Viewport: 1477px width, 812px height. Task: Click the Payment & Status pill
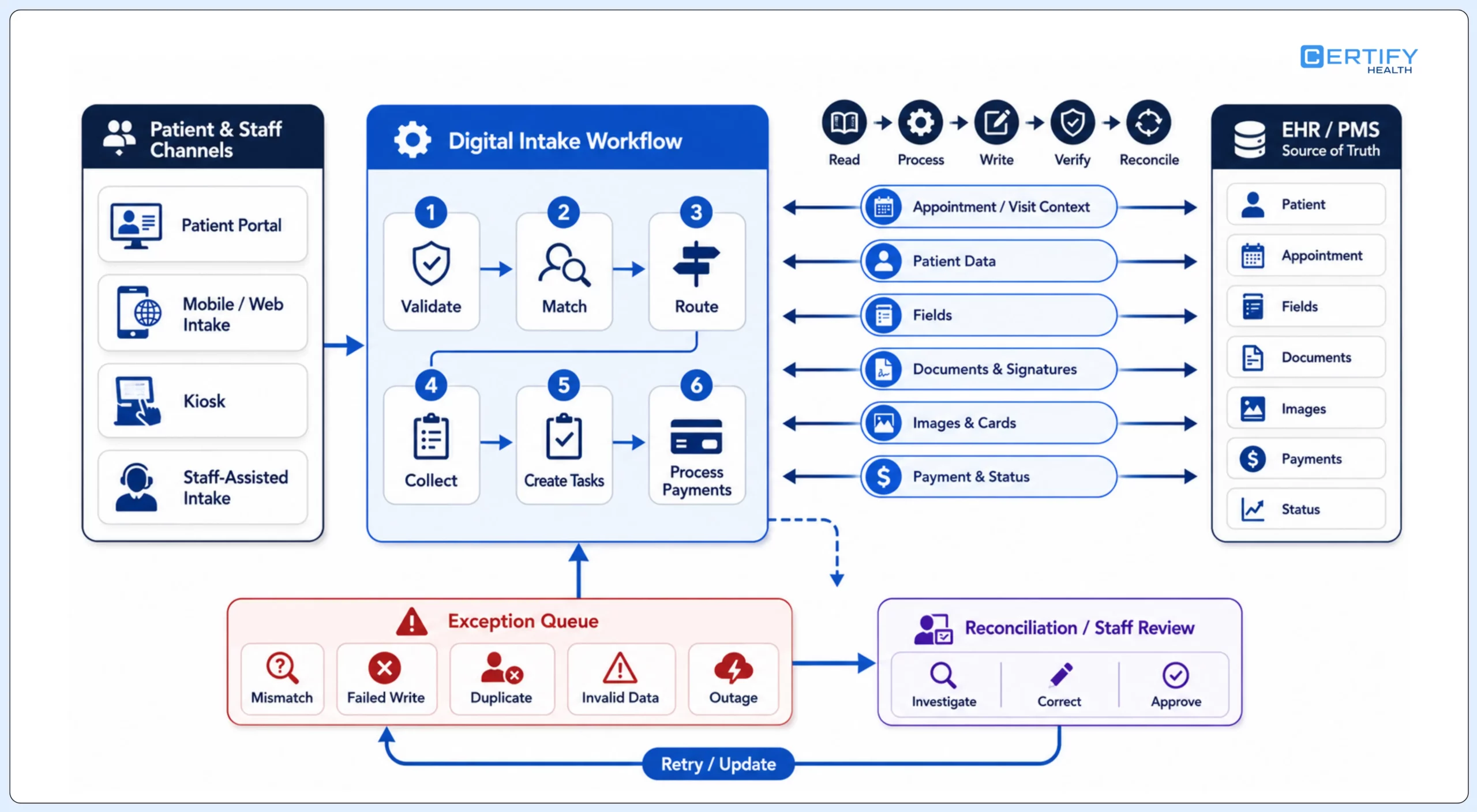pyautogui.click(x=988, y=476)
